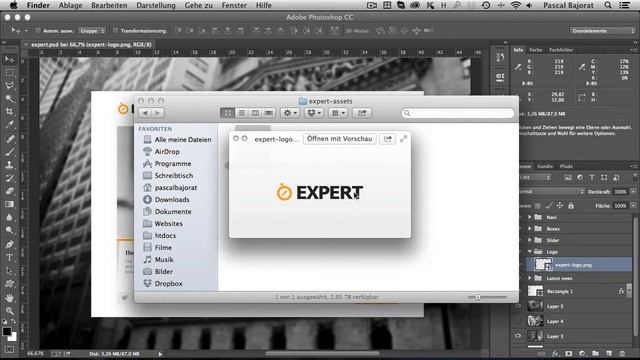Expand the Slider layer group
The width and height of the screenshot is (640, 360).
click(529, 240)
